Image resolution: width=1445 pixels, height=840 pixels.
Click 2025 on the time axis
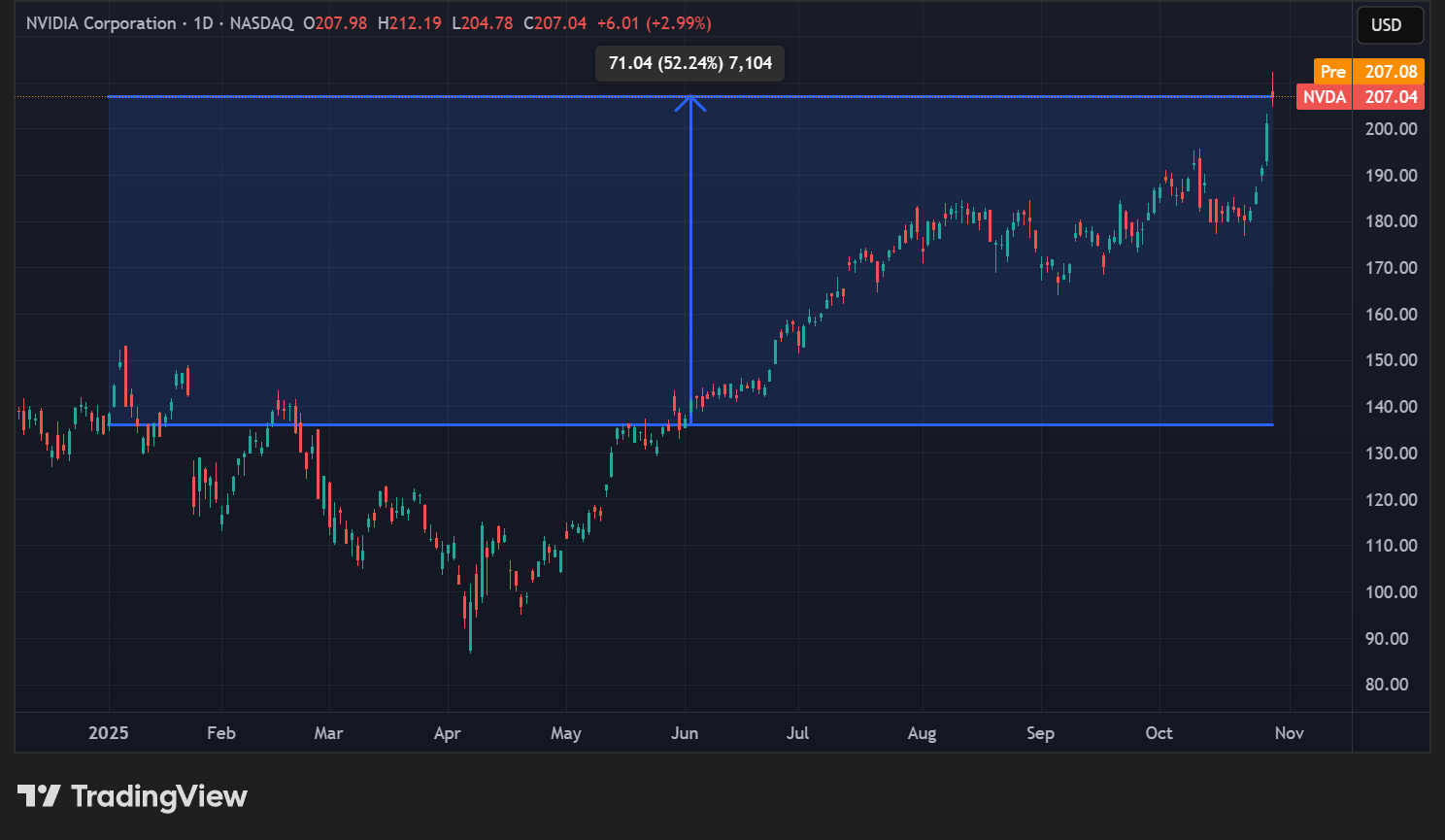(x=108, y=733)
